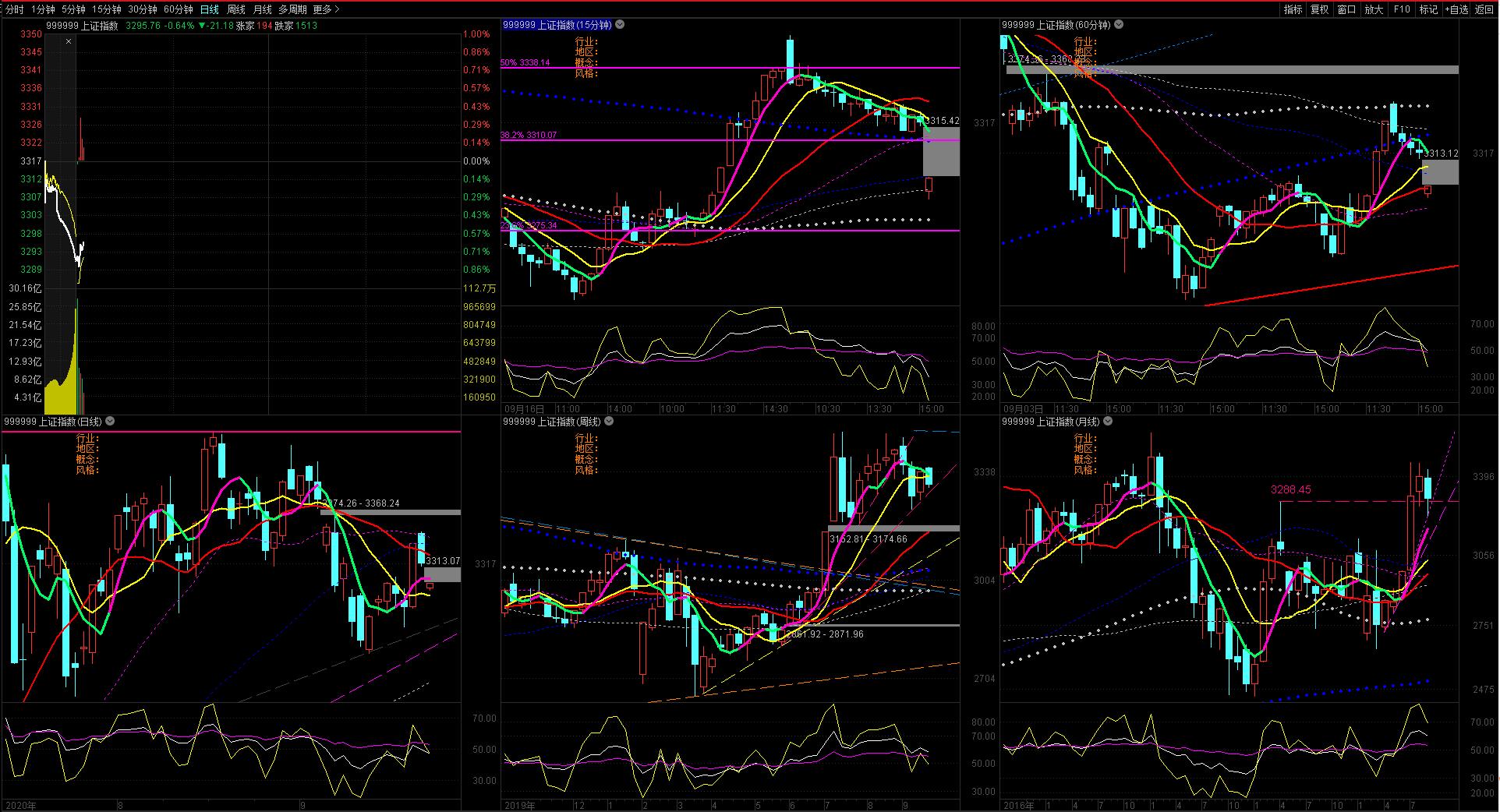Close the grey overlay in the intraday chart

pos(69,41)
